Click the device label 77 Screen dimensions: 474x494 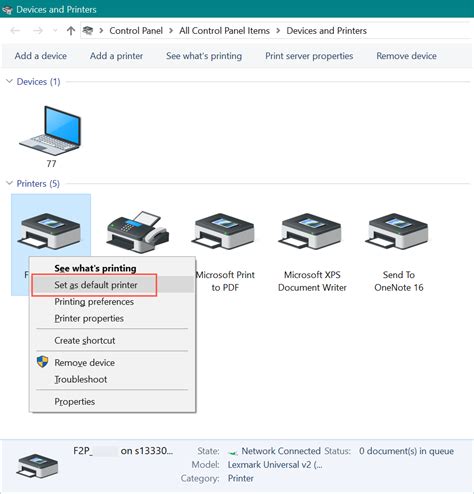pyautogui.click(x=51, y=164)
